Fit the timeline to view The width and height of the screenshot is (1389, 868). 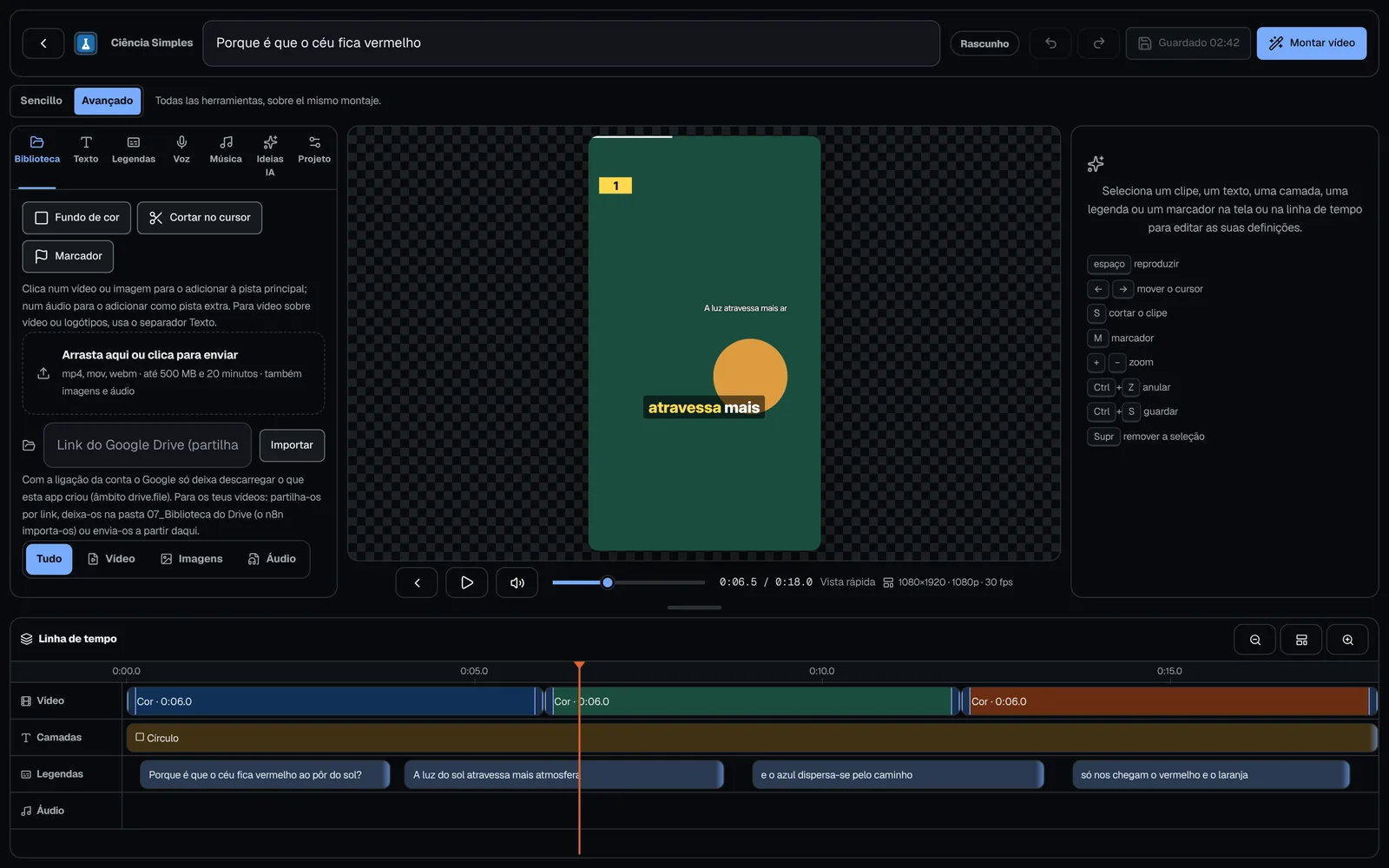[1301, 640]
